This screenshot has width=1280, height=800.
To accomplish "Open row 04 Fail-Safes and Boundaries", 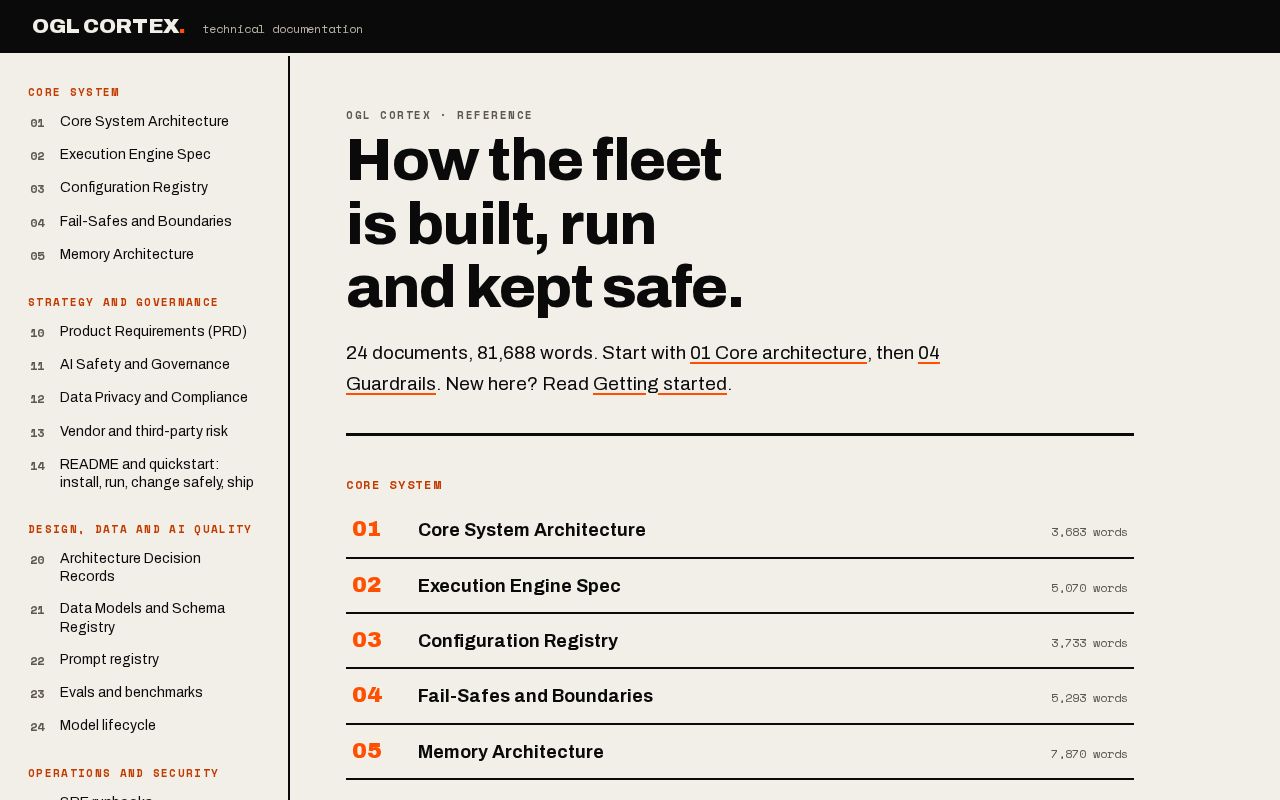I will 740,696.
